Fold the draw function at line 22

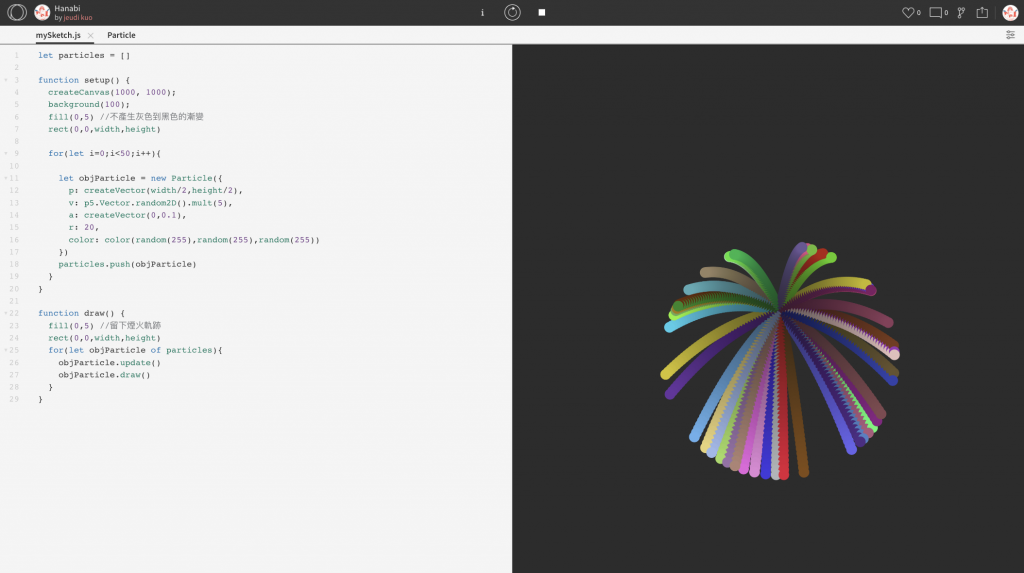click(6, 314)
